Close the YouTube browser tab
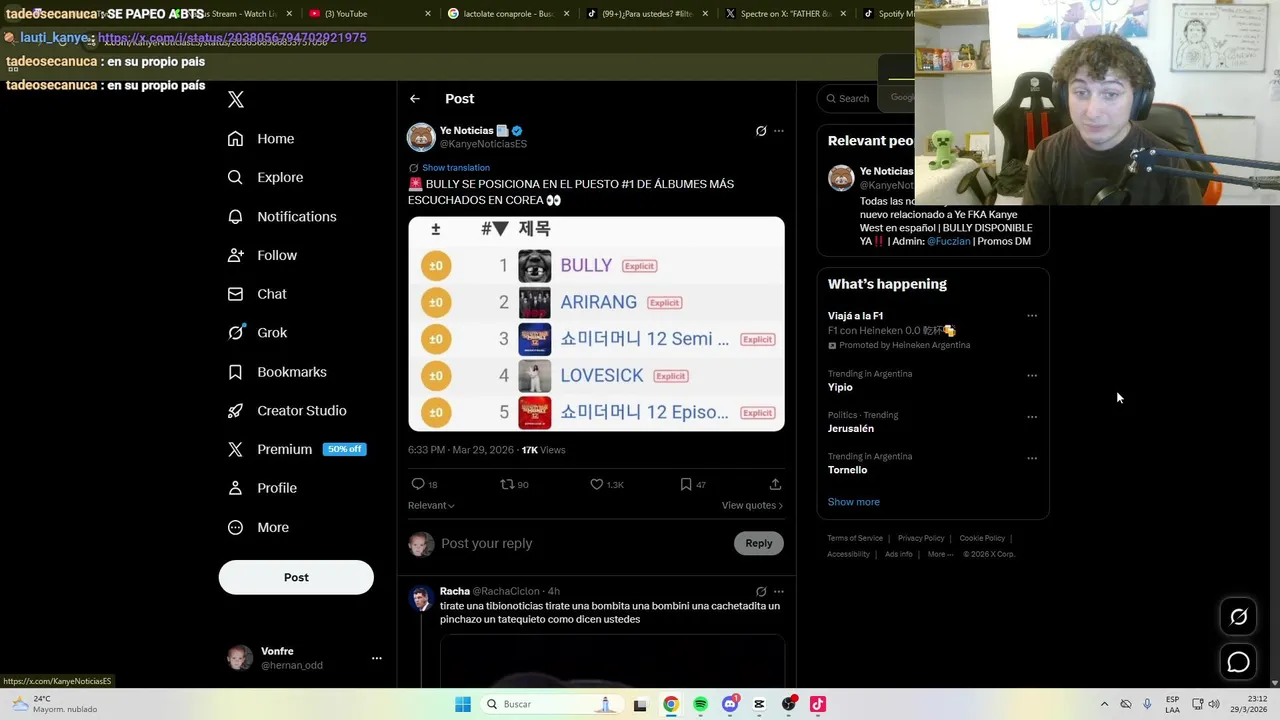The width and height of the screenshot is (1280, 720). point(428,14)
